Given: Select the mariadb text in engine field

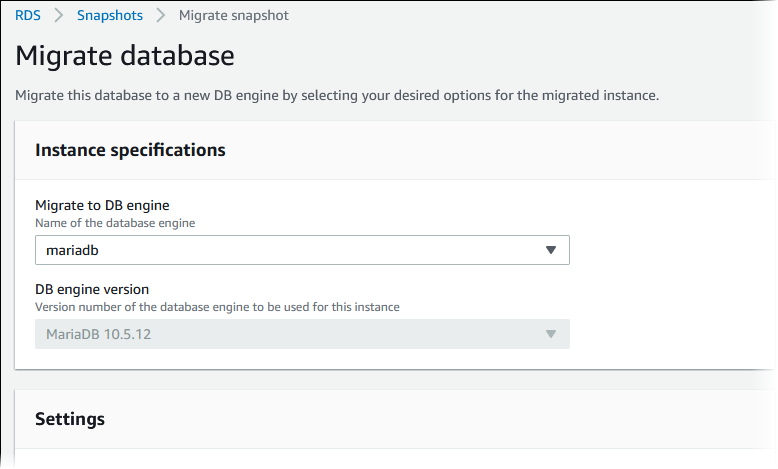Looking at the screenshot, I should click(72, 250).
